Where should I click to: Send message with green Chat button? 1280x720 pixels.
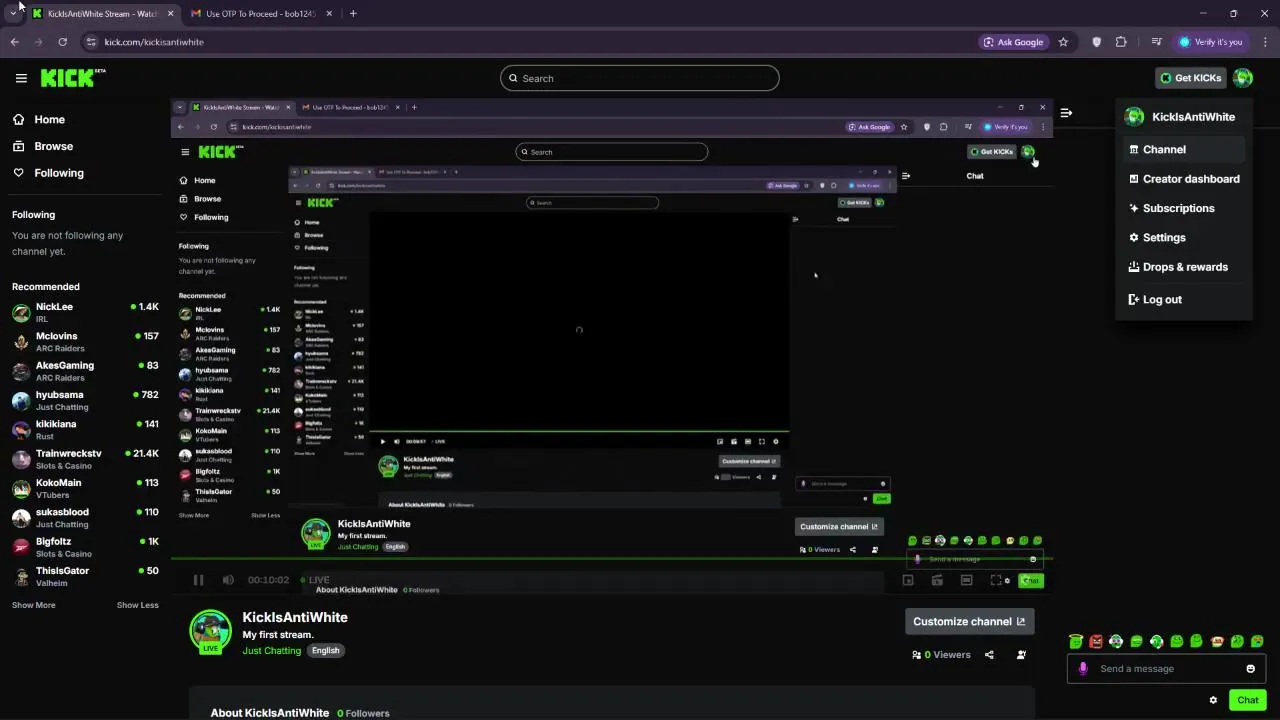[1248, 700]
